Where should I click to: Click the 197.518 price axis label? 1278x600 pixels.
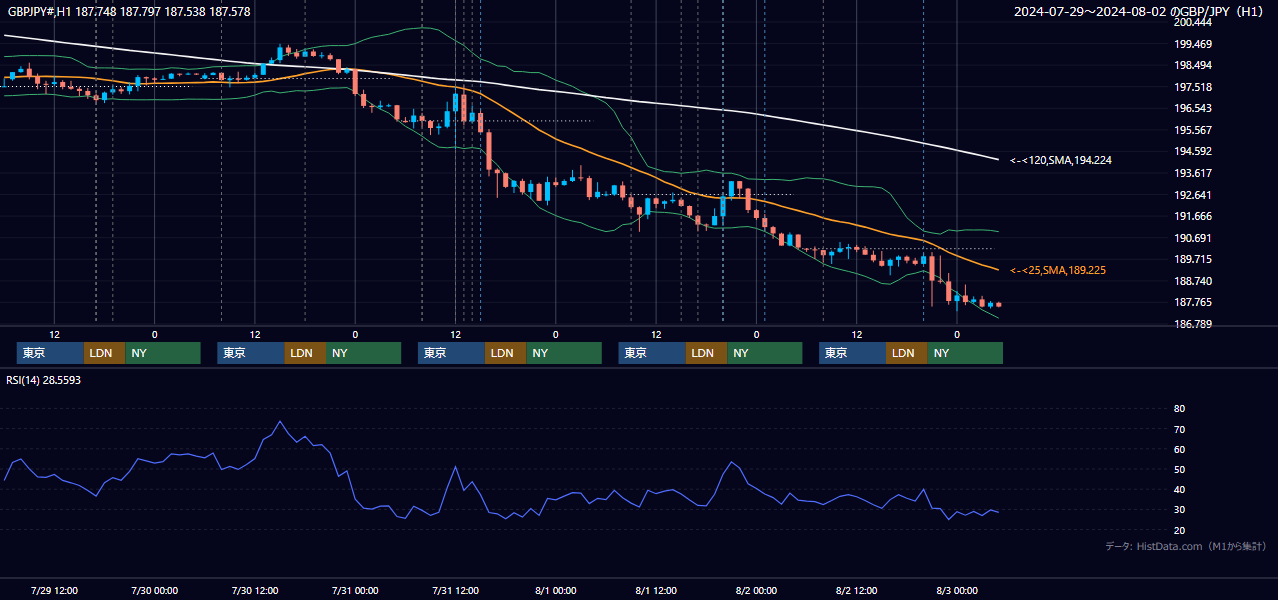tap(1193, 87)
